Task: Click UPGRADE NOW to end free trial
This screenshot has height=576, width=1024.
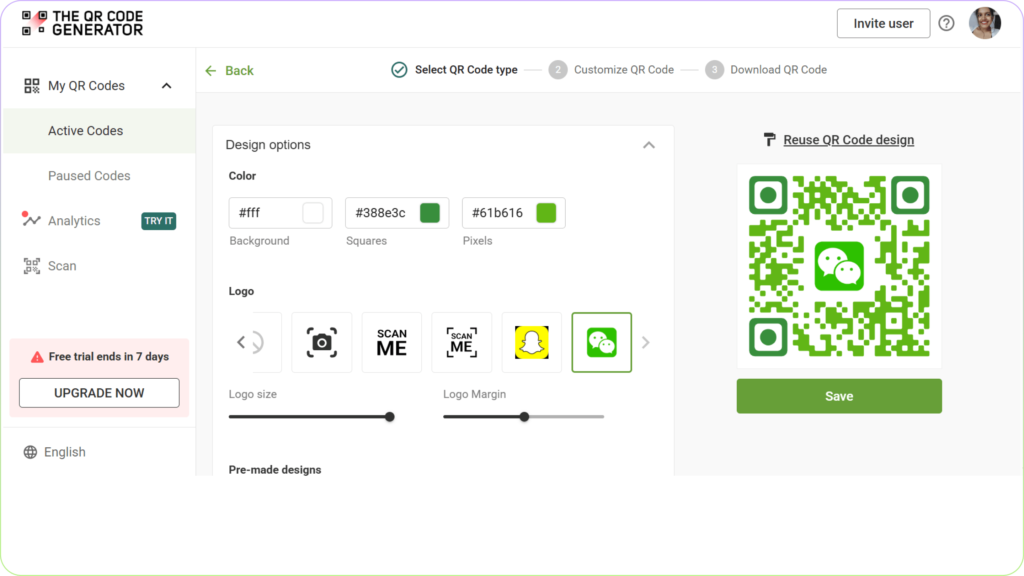Action: tap(98, 393)
